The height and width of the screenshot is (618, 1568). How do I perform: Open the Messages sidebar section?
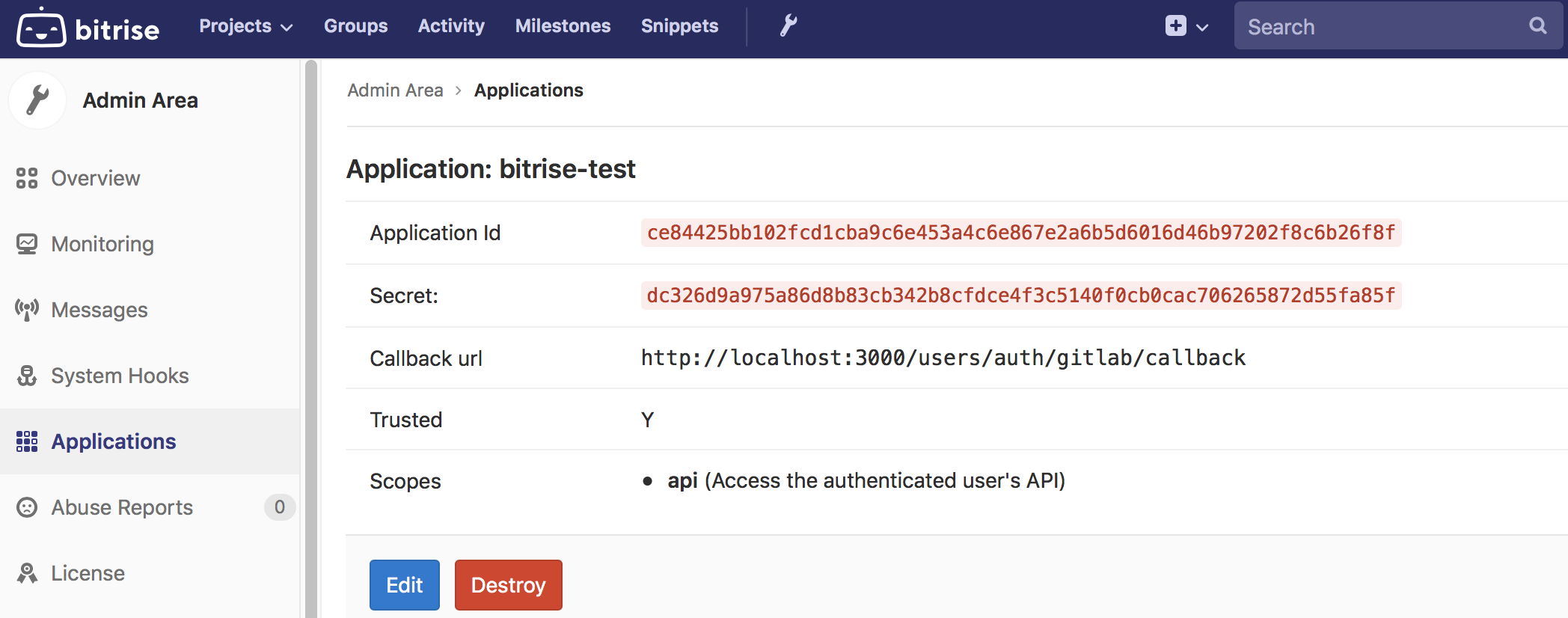tap(150, 310)
